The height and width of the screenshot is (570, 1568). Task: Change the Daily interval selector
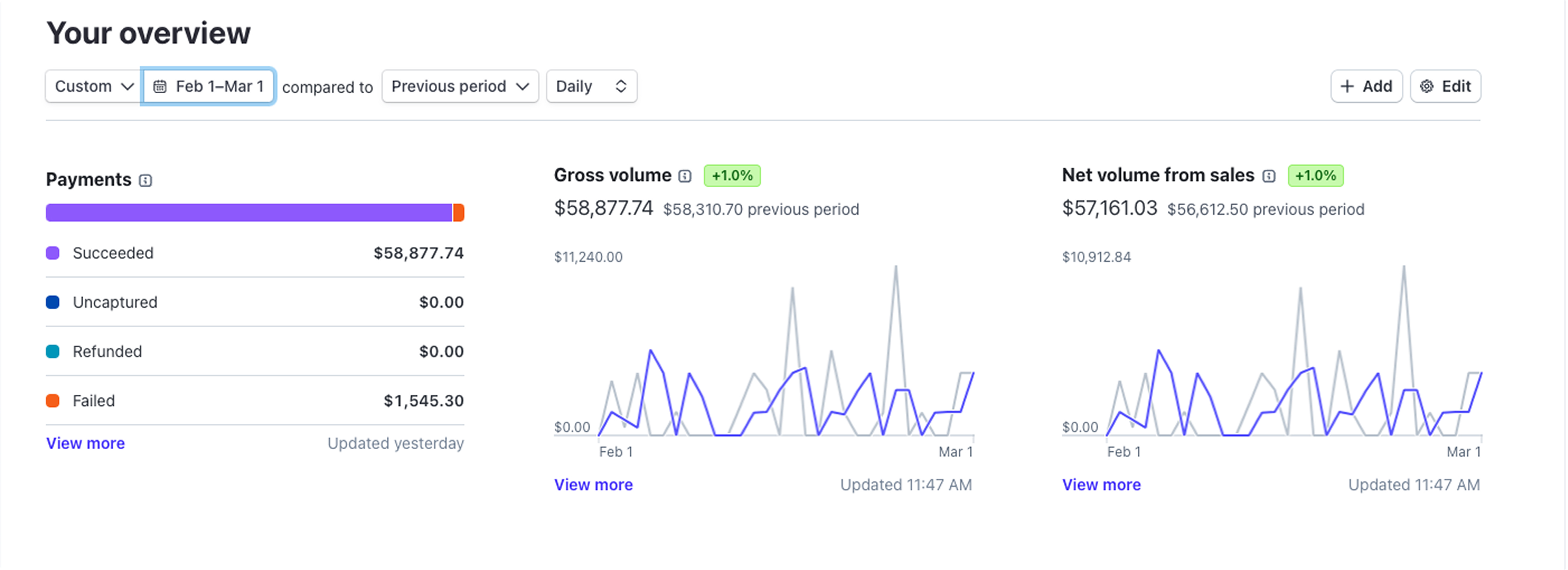(x=591, y=87)
